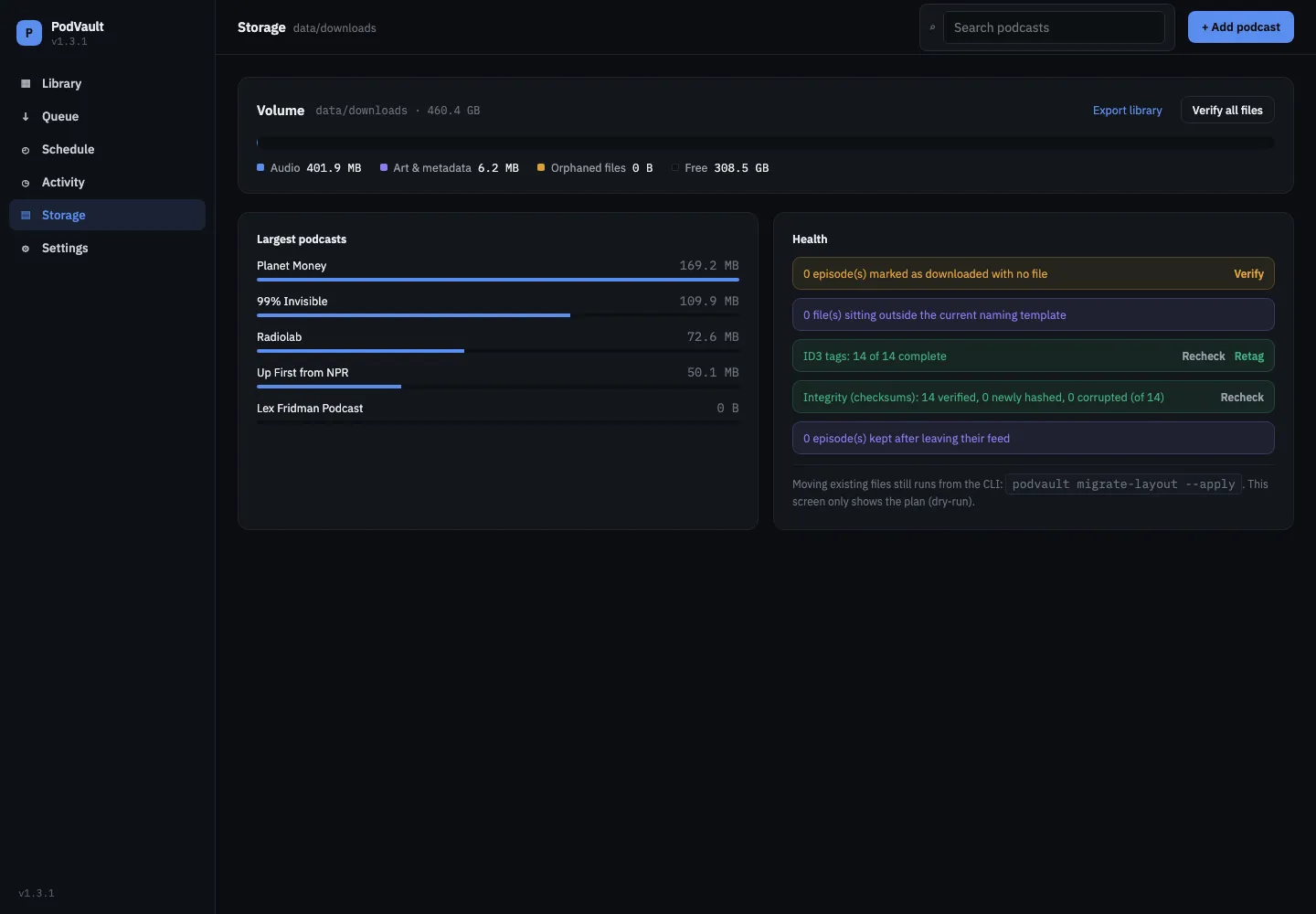Click the Library sidebar icon
This screenshot has height=914, width=1316.
(26, 83)
